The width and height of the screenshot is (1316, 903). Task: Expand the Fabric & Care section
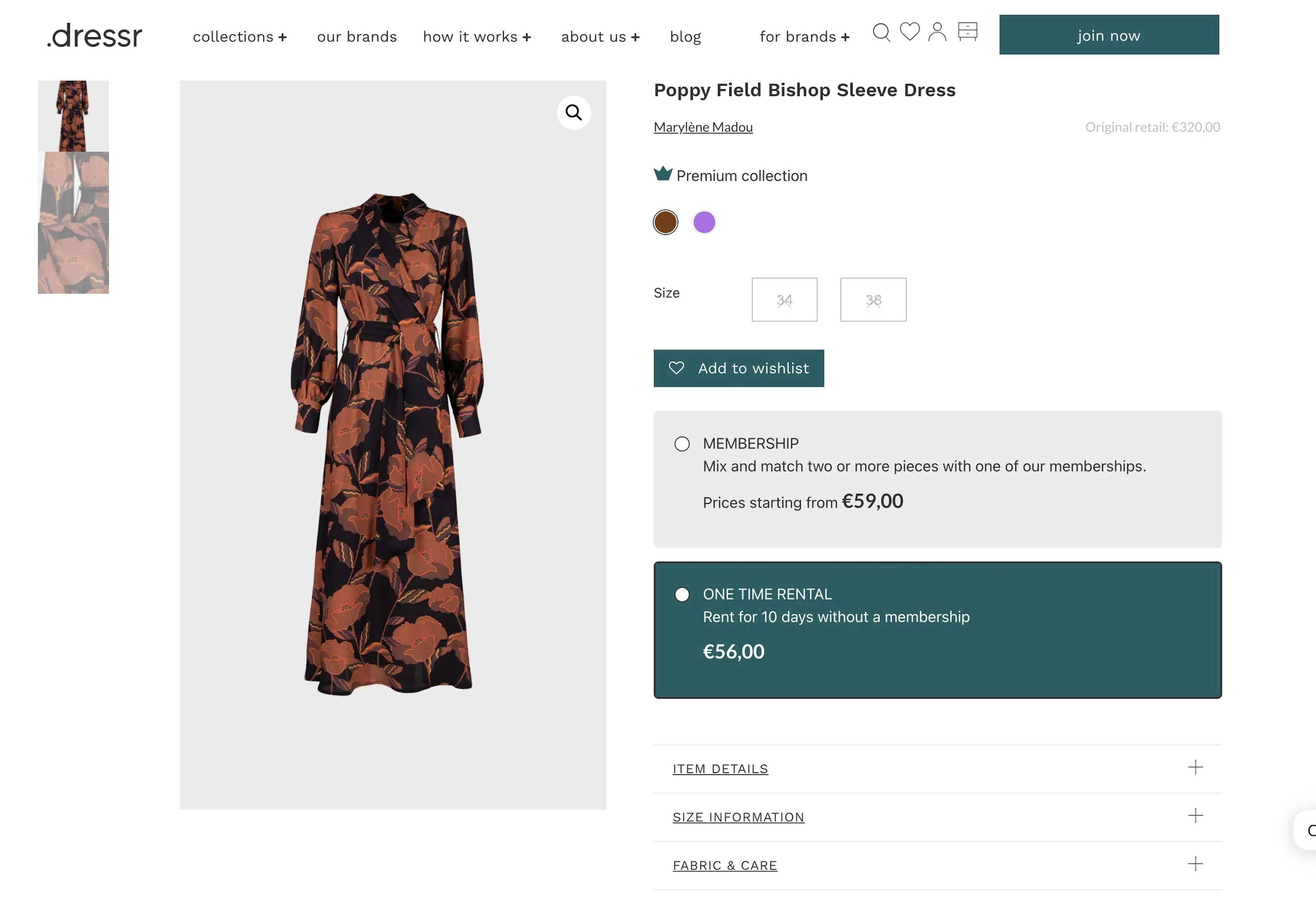click(x=724, y=865)
